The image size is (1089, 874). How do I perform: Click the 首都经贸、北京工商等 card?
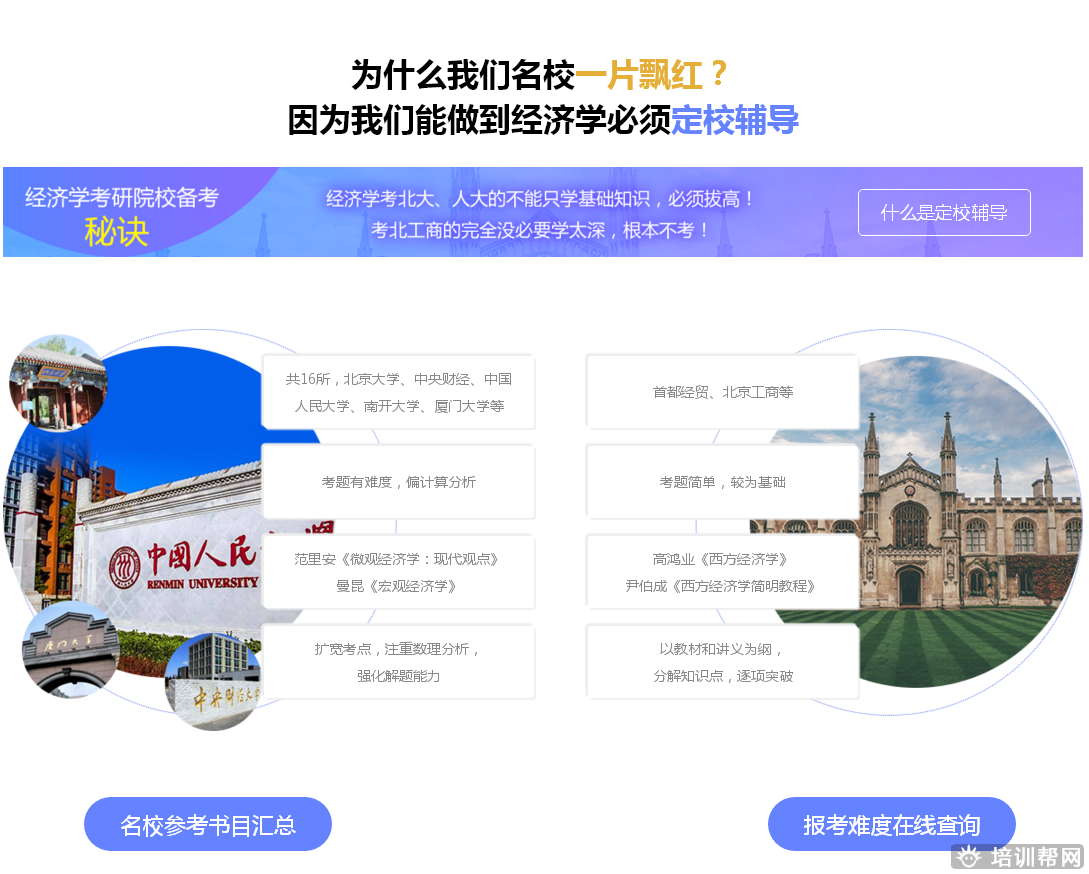tap(722, 392)
